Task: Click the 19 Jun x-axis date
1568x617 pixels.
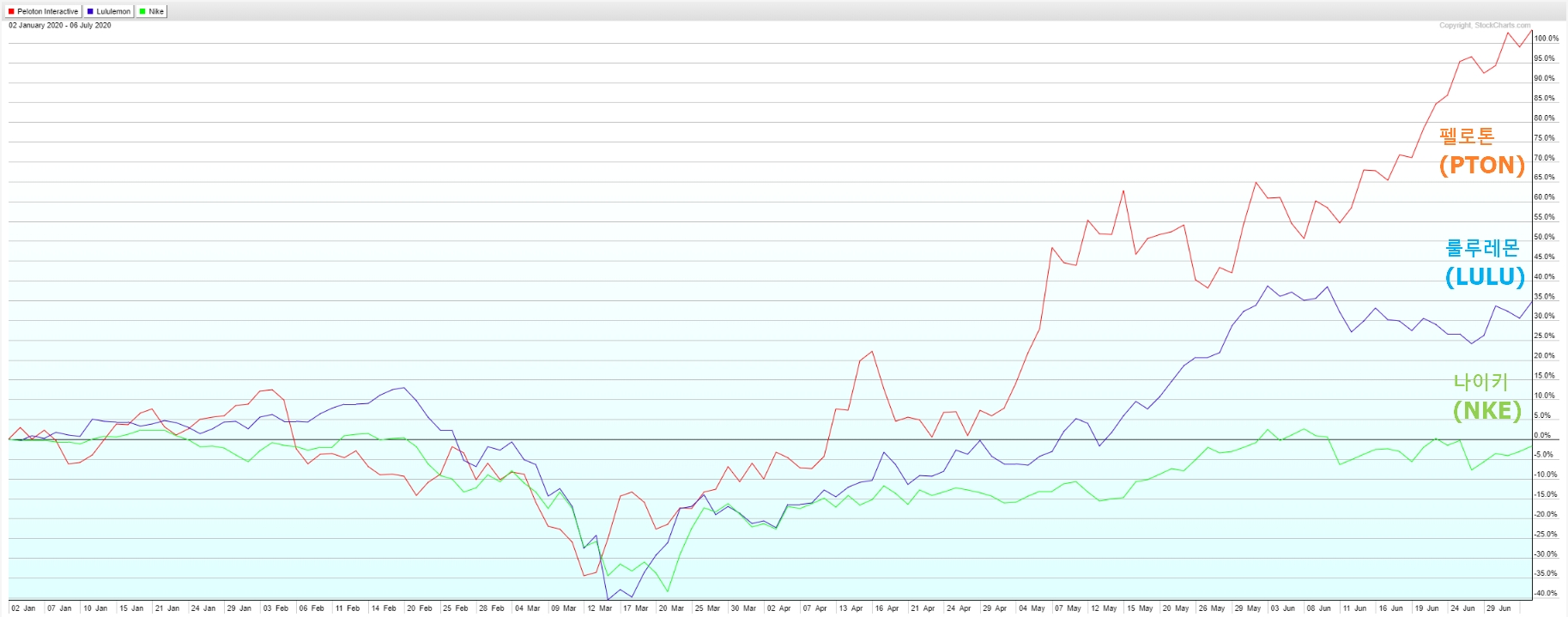Action: coord(1427,608)
